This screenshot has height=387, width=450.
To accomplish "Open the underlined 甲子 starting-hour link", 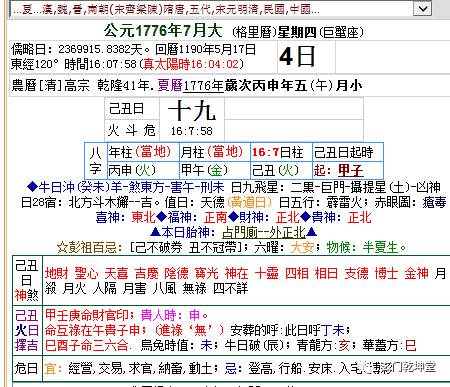I will click(351, 171).
